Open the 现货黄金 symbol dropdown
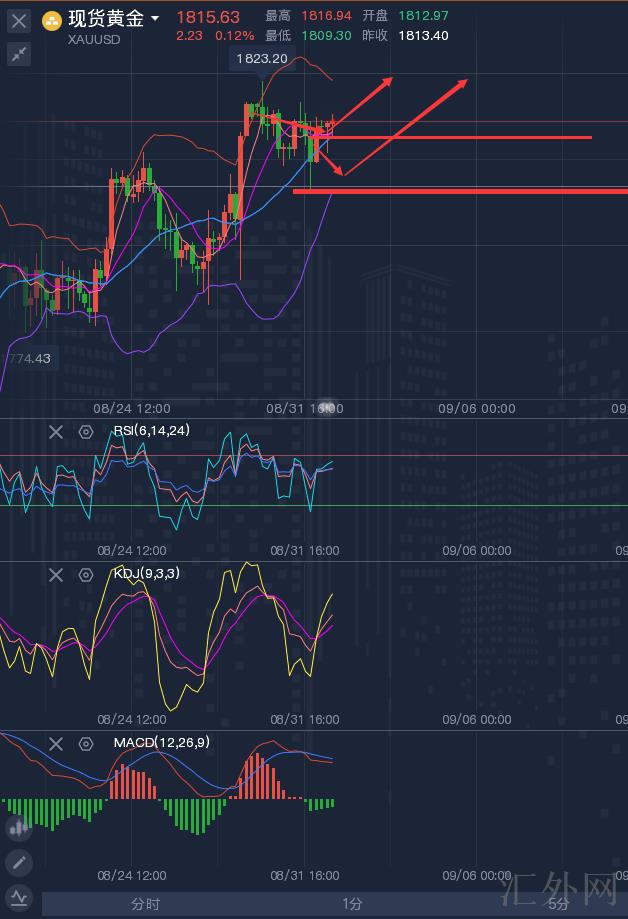The image size is (628, 919). 154,19
